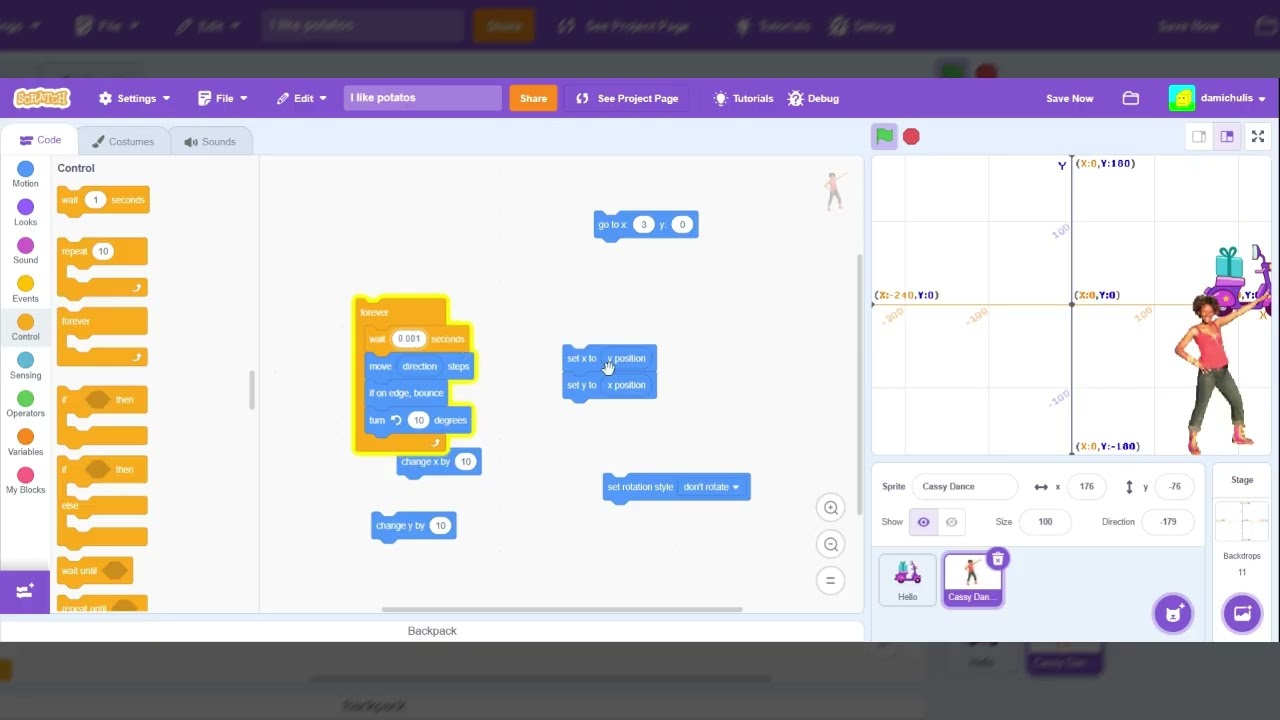Select the Stage backdrop thumbnail
This screenshot has height=720, width=1280.
1242,521
